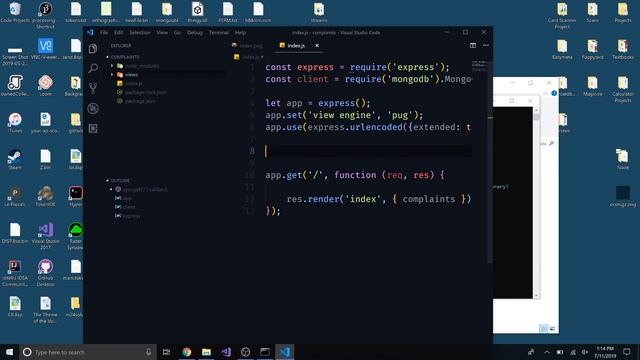640x360 pixels.
Task: Click the Split Editor icon
Action: [473, 45]
